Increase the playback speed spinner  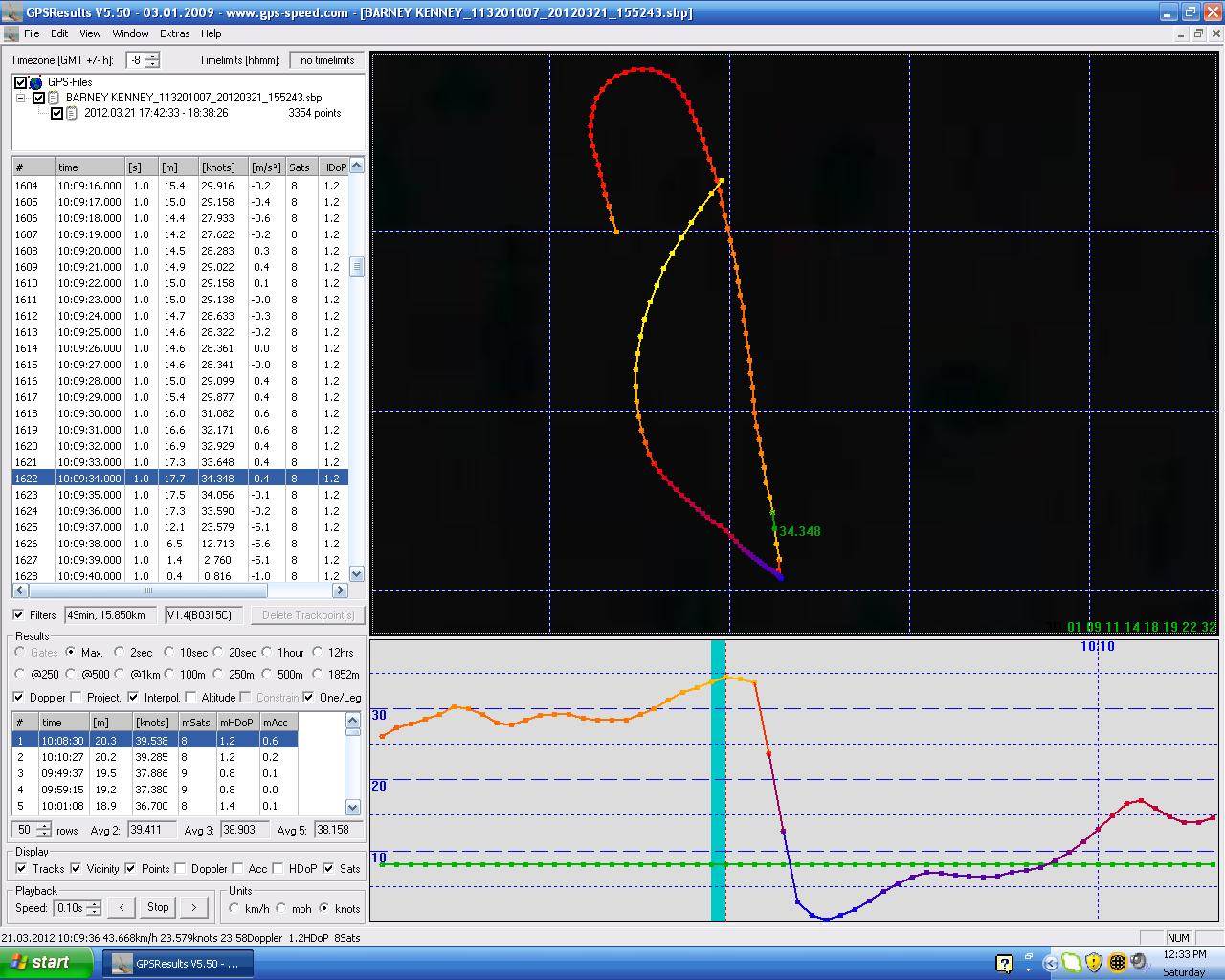tap(93, 904)
